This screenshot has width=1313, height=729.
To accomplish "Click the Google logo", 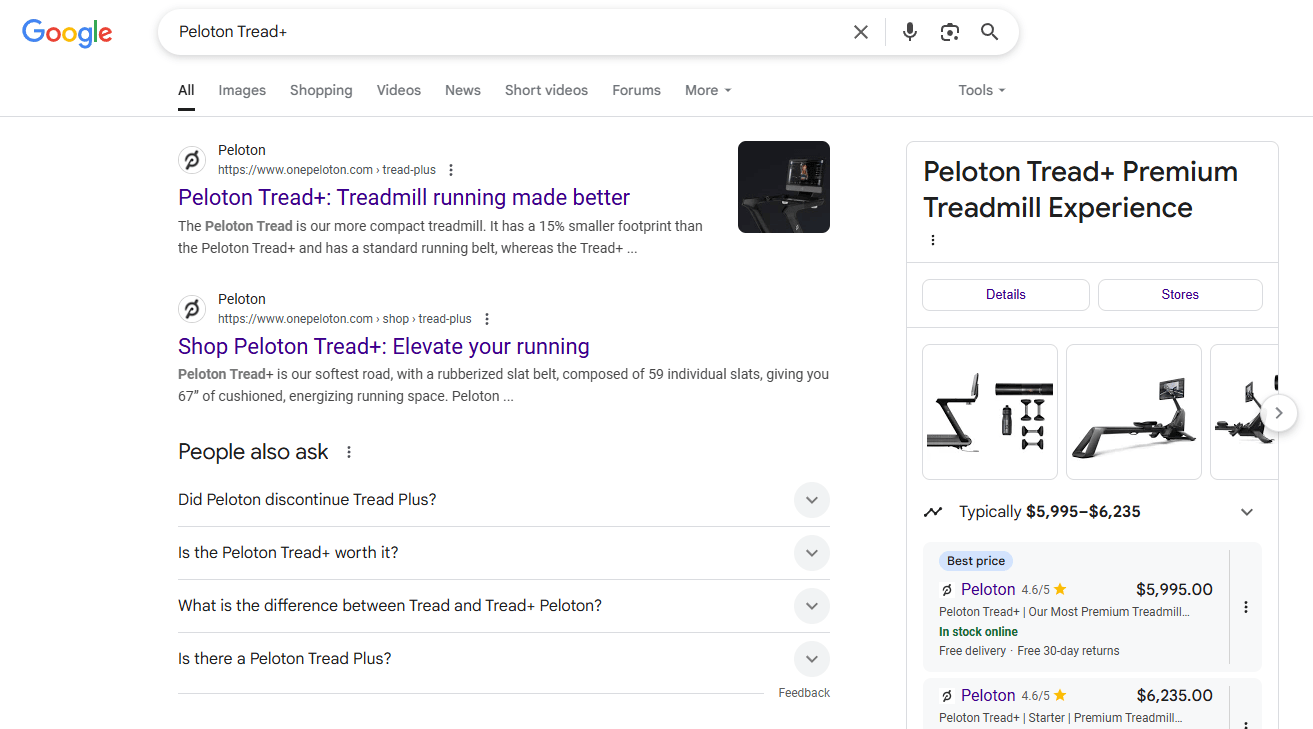I will 67,33.
